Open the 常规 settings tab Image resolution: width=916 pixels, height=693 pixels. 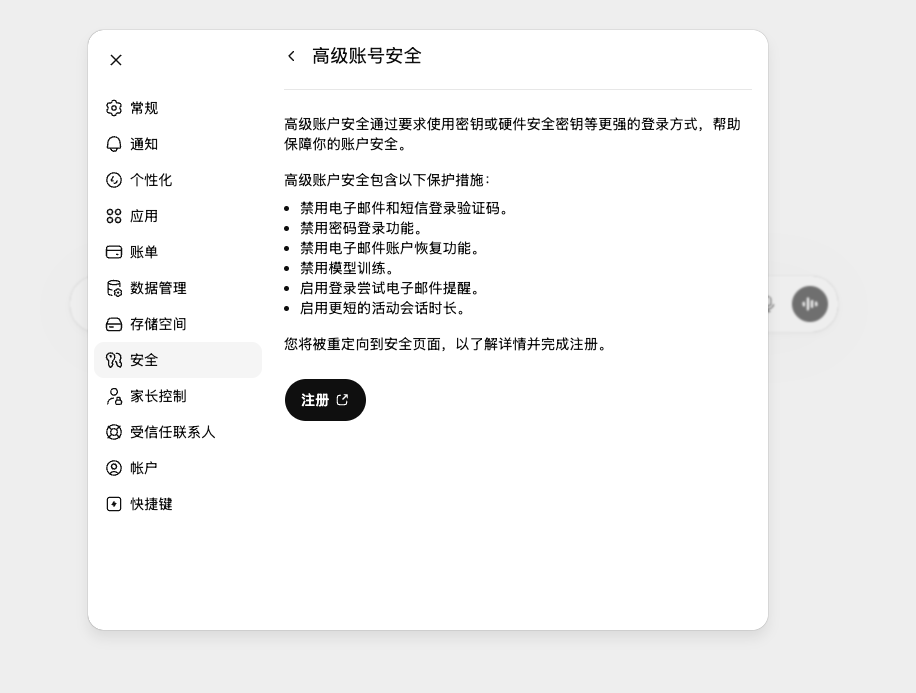pyautogui.click(x=178, y=108)
